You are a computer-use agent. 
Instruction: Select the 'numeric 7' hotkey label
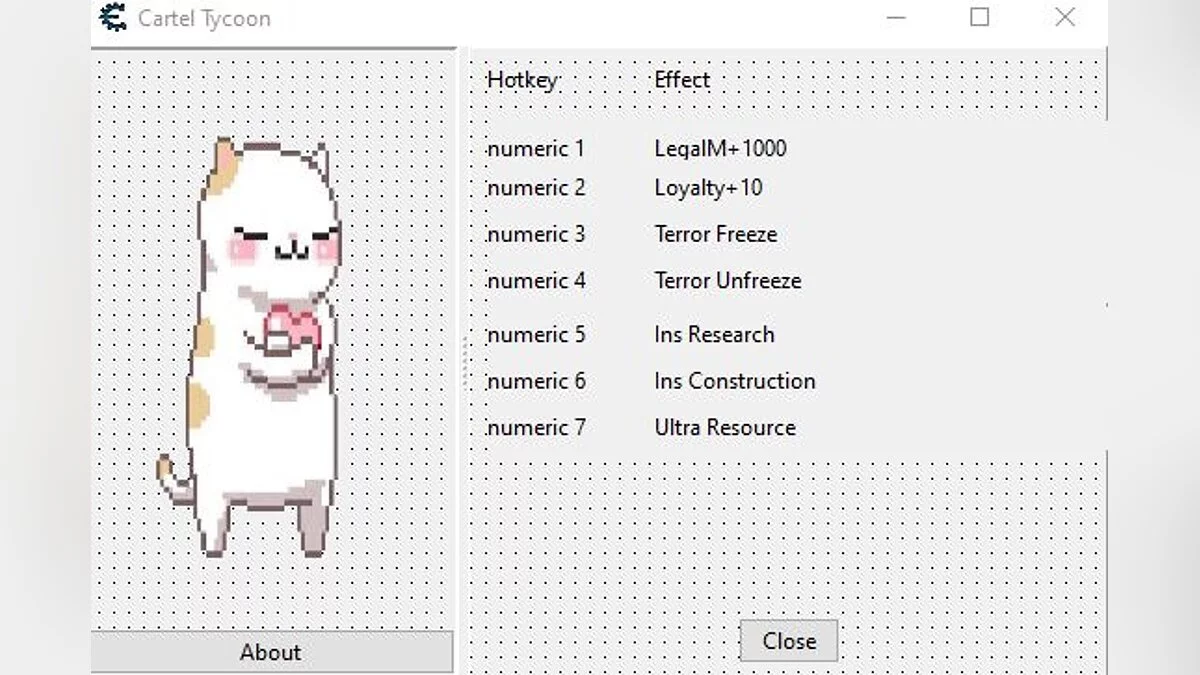536,428
